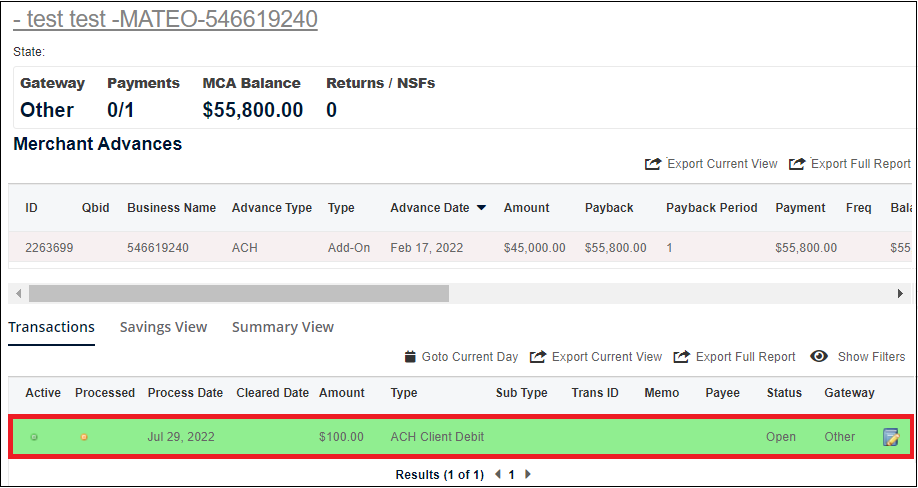Toggle Show Filters eye icon

pos(818,356)
